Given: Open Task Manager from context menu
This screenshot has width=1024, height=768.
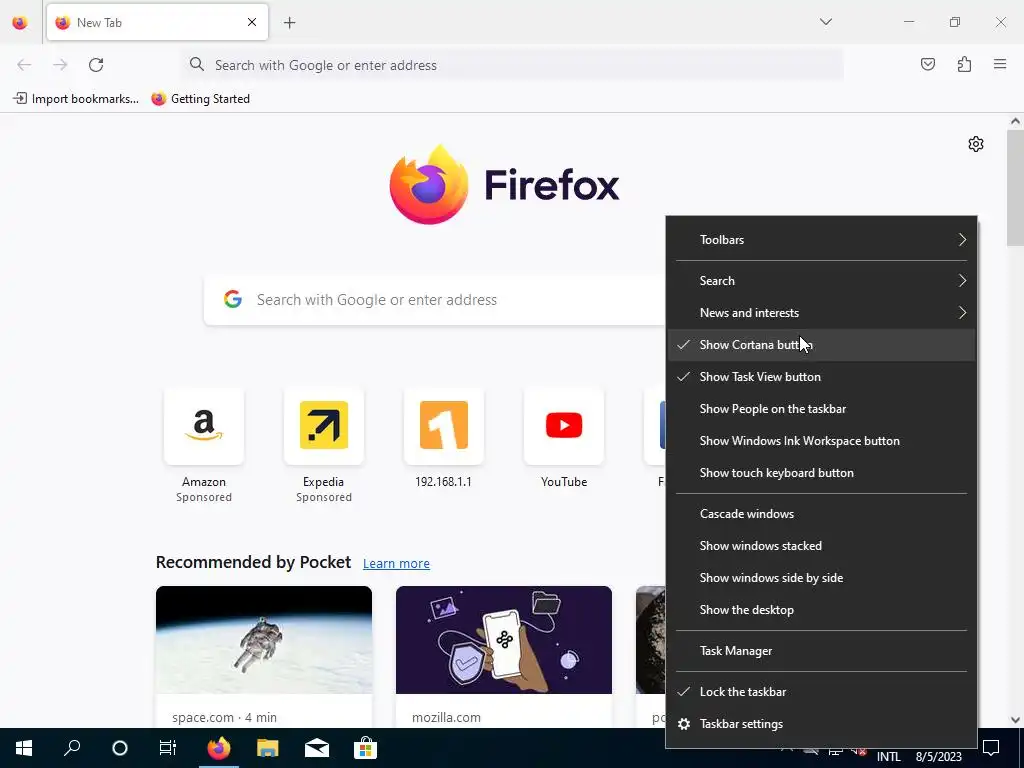Looking at the screenshot, I should pos(822,651).
